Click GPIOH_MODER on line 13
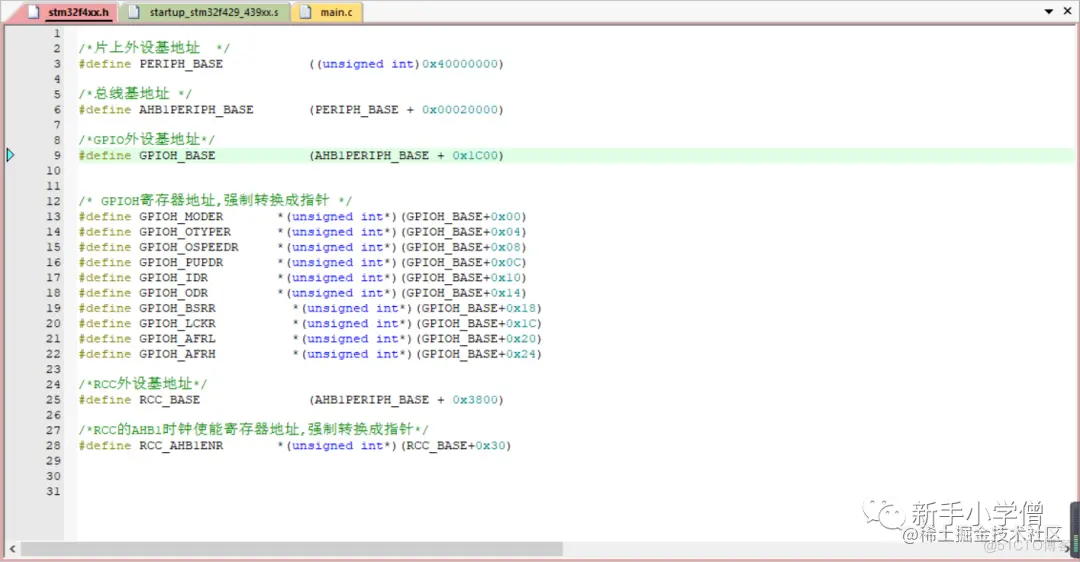The width and height of the screenshot is (1080, 562). tap(181, 217)
